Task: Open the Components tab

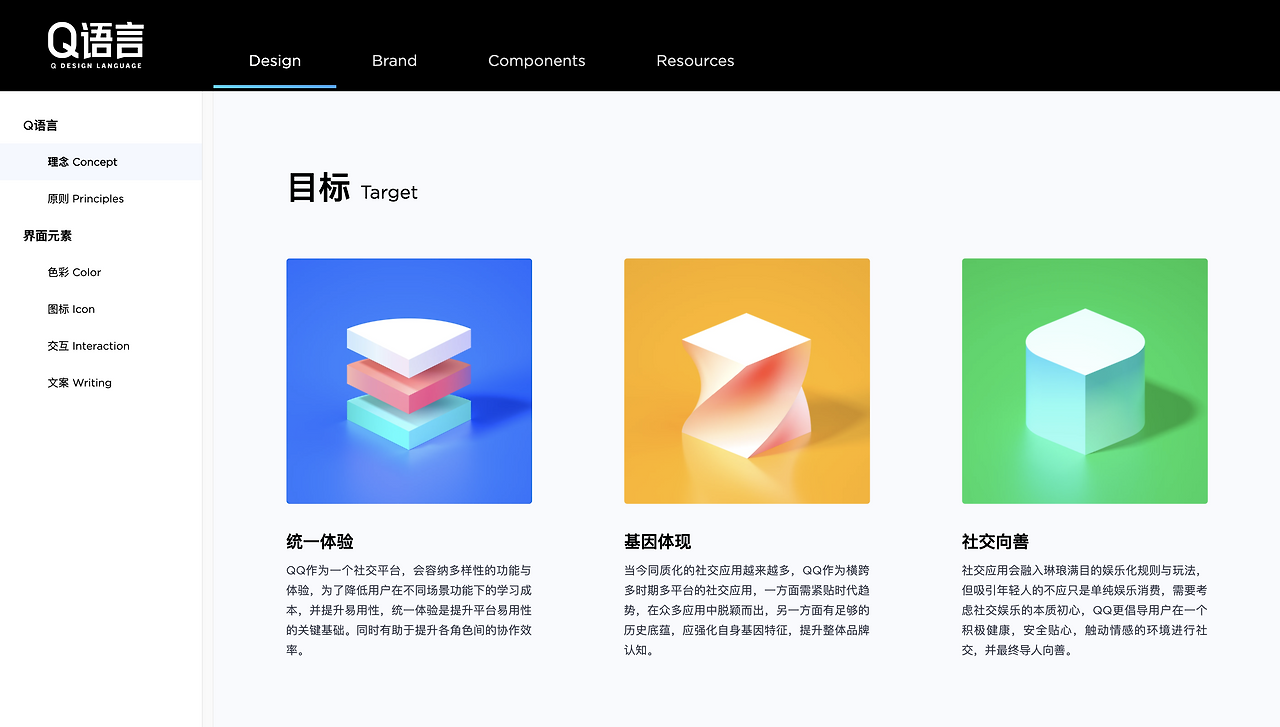Action: tap(537, 61)
